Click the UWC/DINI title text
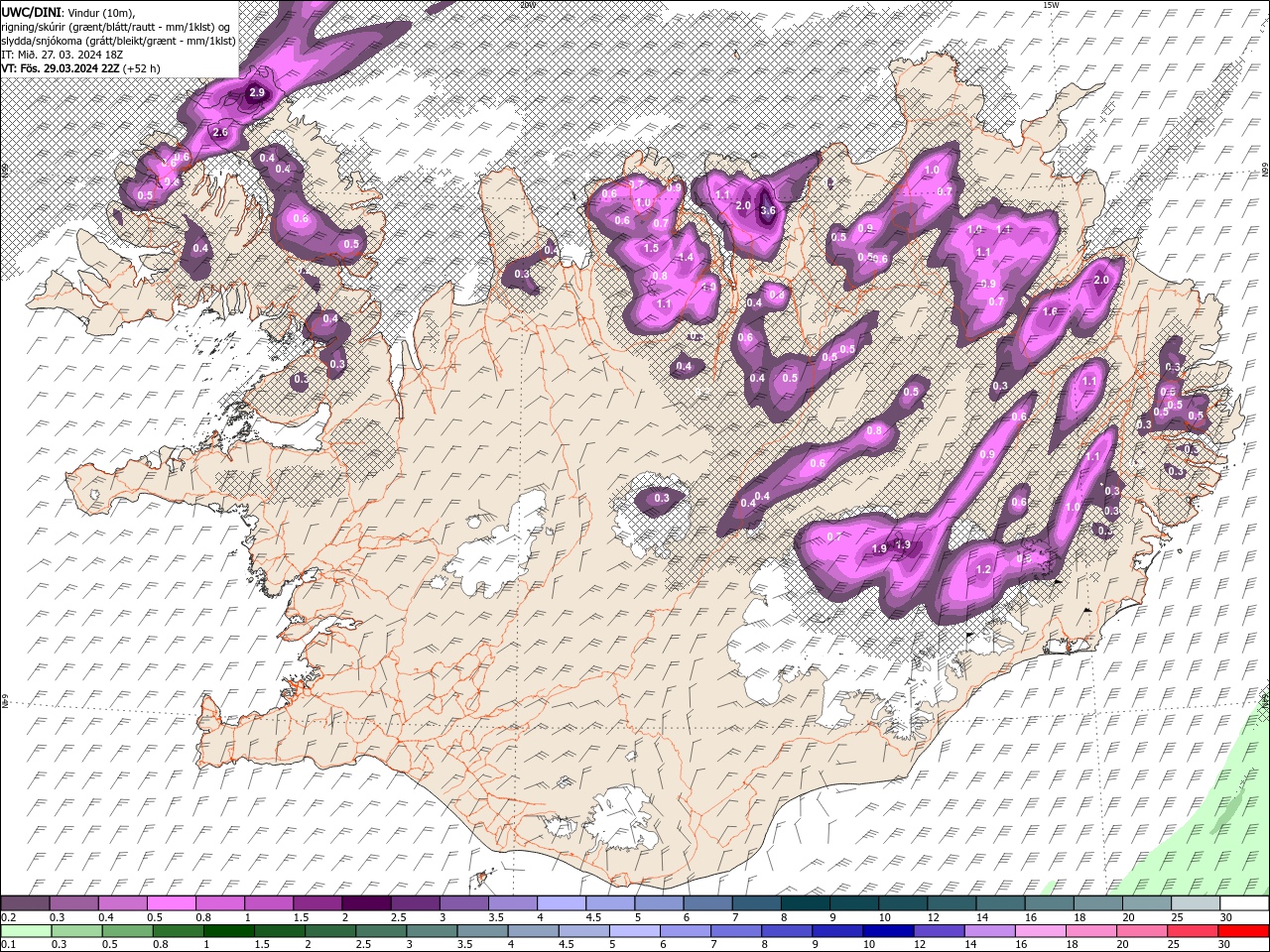This screenshot has width=1270, height=952. [32, 11]
